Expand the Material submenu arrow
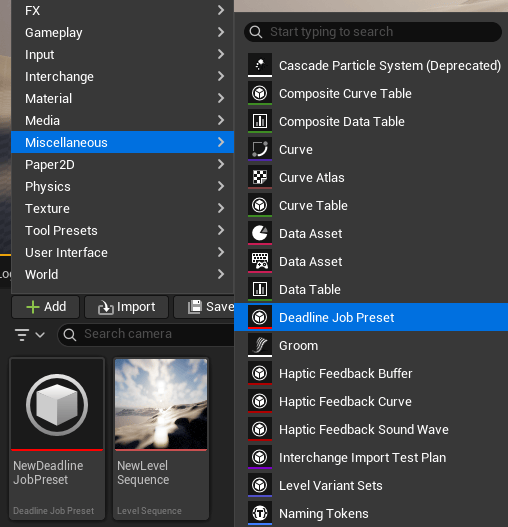 (x=221, y=98)
